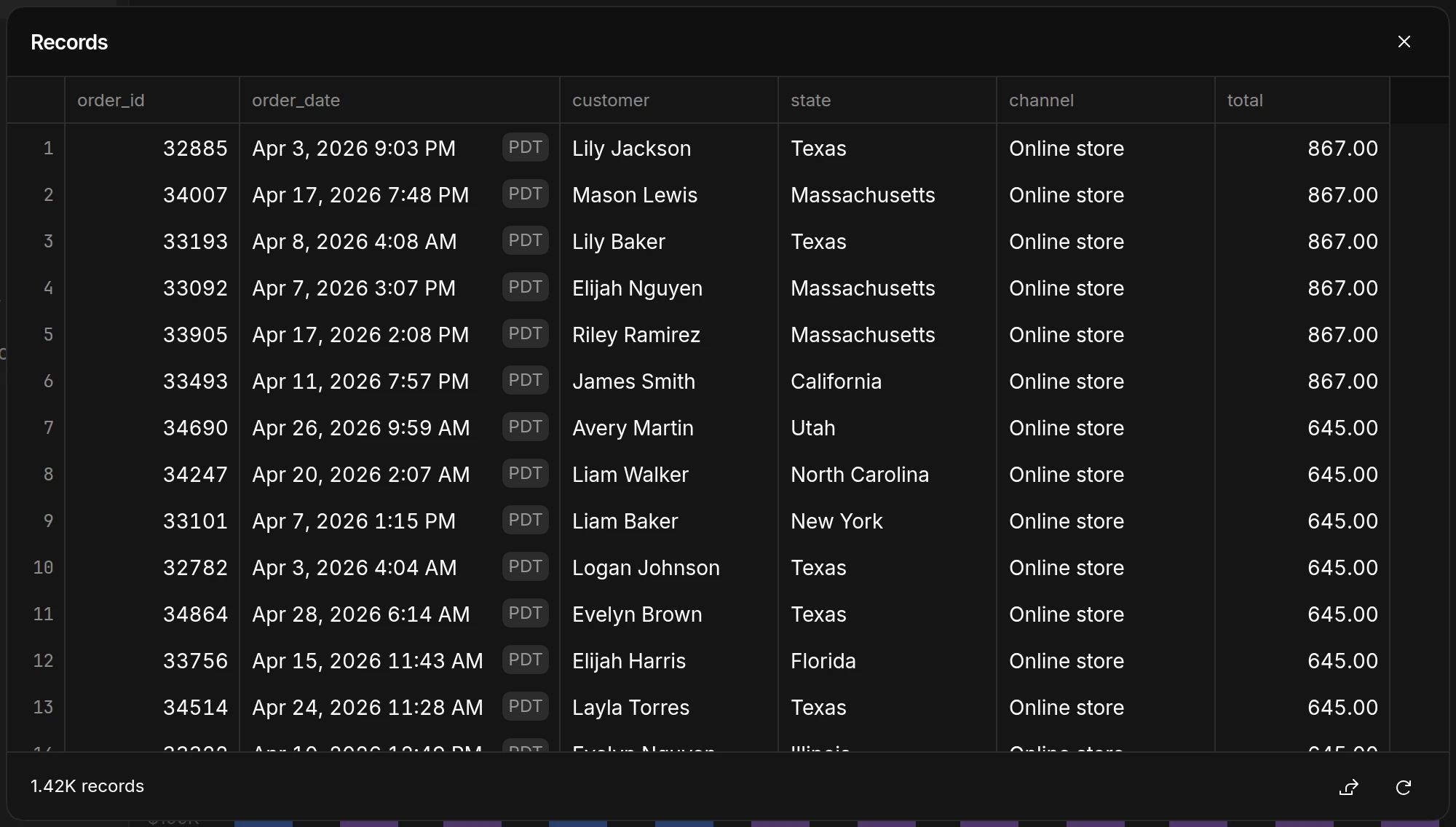Click the customer column header
The height and width of the screenshot is (827, 1456).
point(669,100)
